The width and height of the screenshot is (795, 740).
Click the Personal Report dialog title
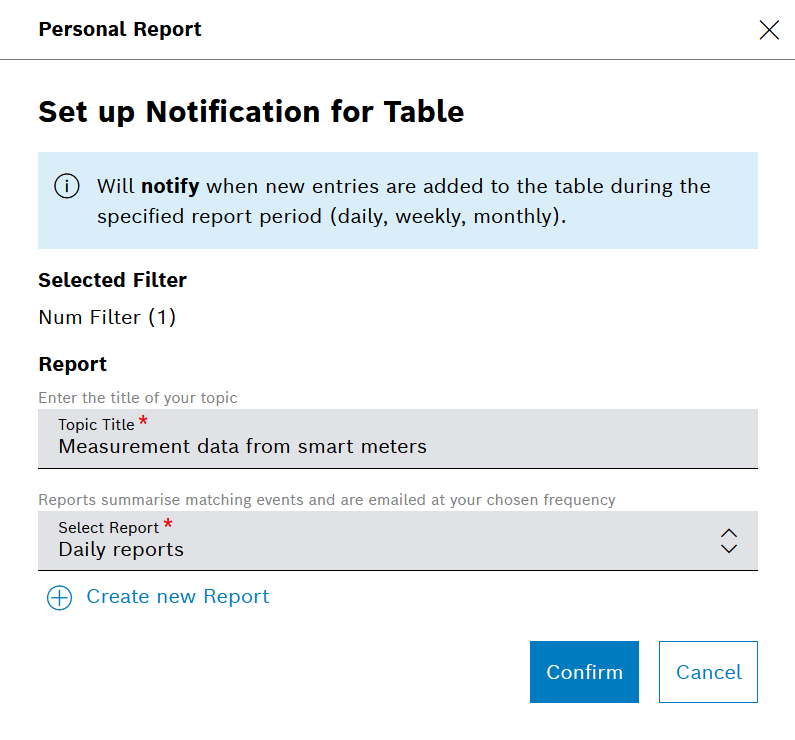point(120,30)
